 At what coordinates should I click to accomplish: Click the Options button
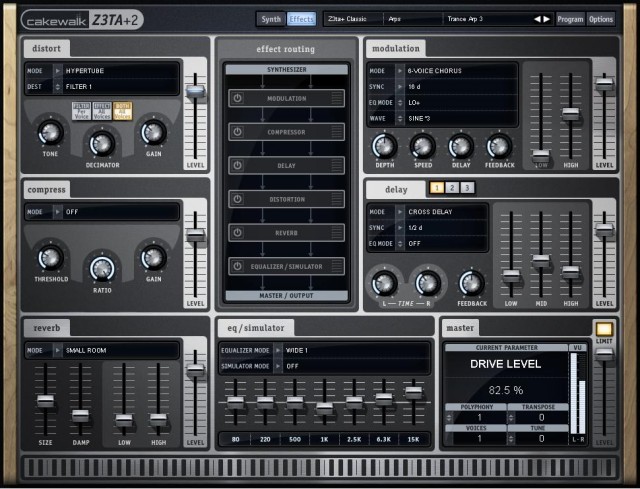601,19
